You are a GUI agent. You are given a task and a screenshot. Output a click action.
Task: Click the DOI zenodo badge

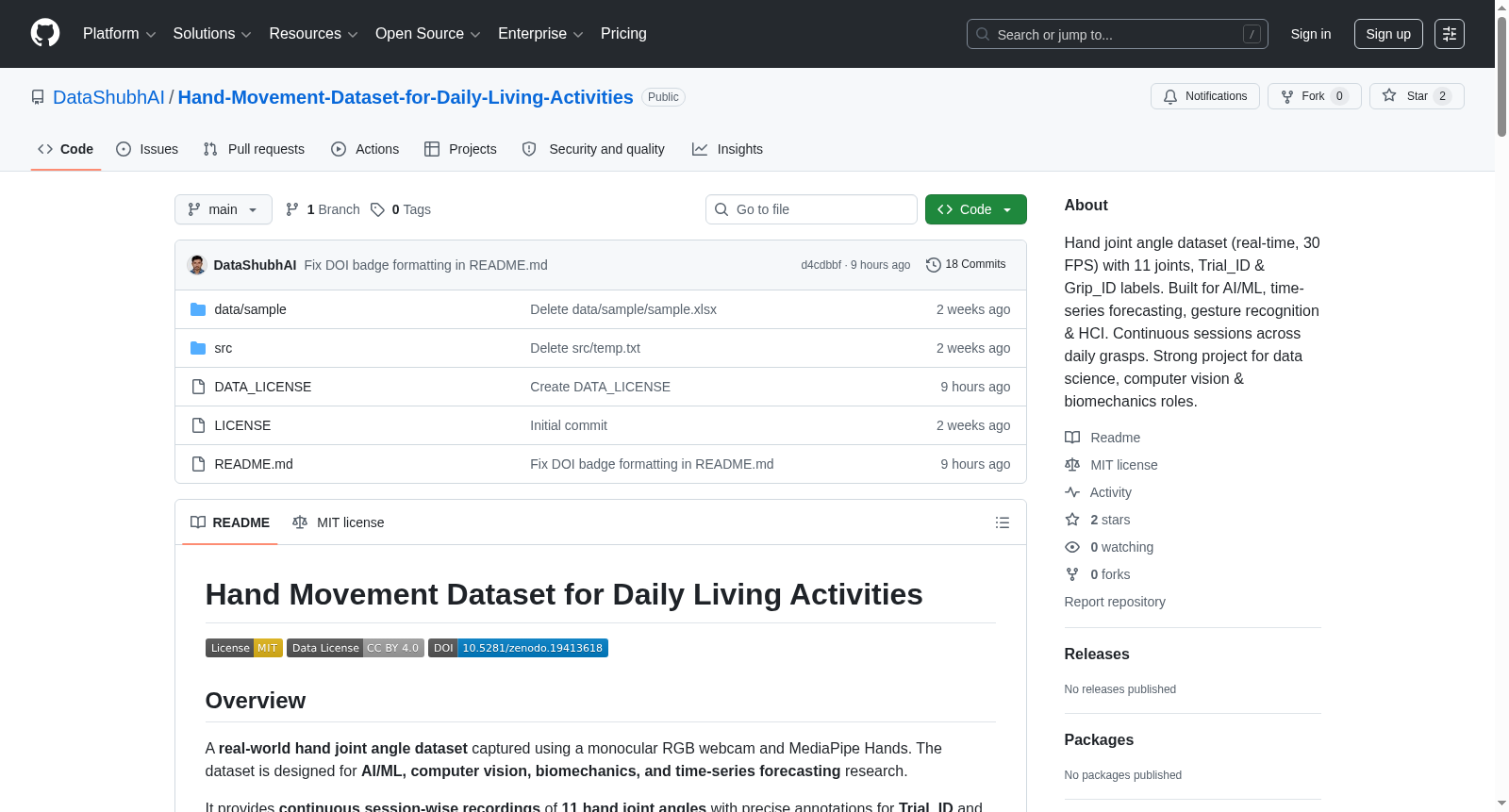pyautogui.click(x=518, y=648)
